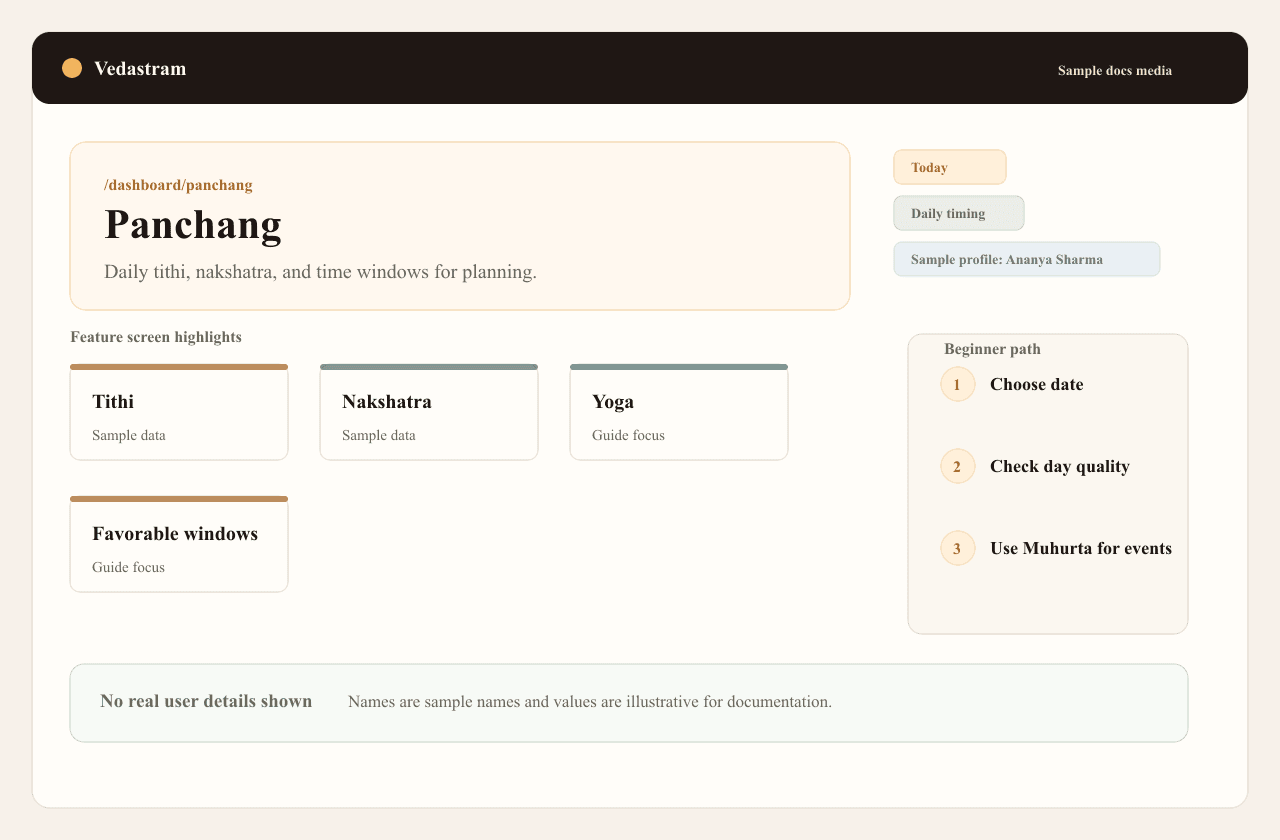Viewport: 1280px width, 840px height.
Task: Open the Favorable windows card
Action: (179, 544)
